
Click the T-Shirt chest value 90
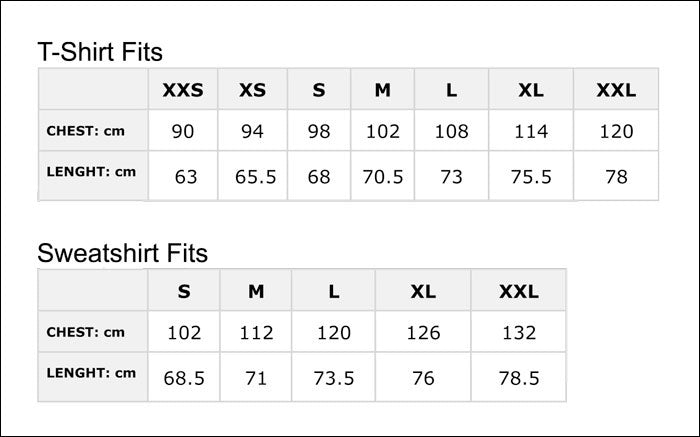[x=182, y=132]
